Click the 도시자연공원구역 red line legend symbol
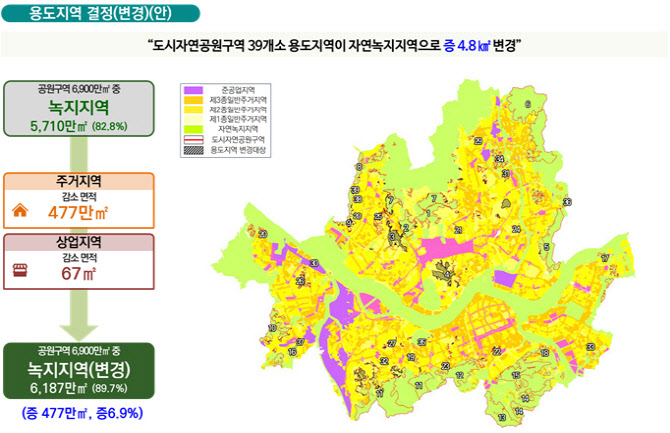The image size is (670, 433). pos(194,140)
